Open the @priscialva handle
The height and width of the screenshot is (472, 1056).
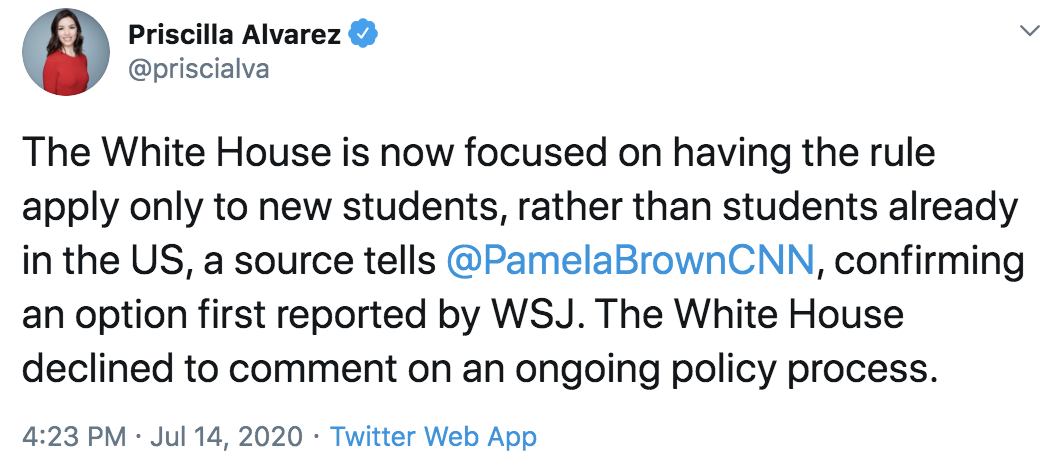tap(199, 69)
